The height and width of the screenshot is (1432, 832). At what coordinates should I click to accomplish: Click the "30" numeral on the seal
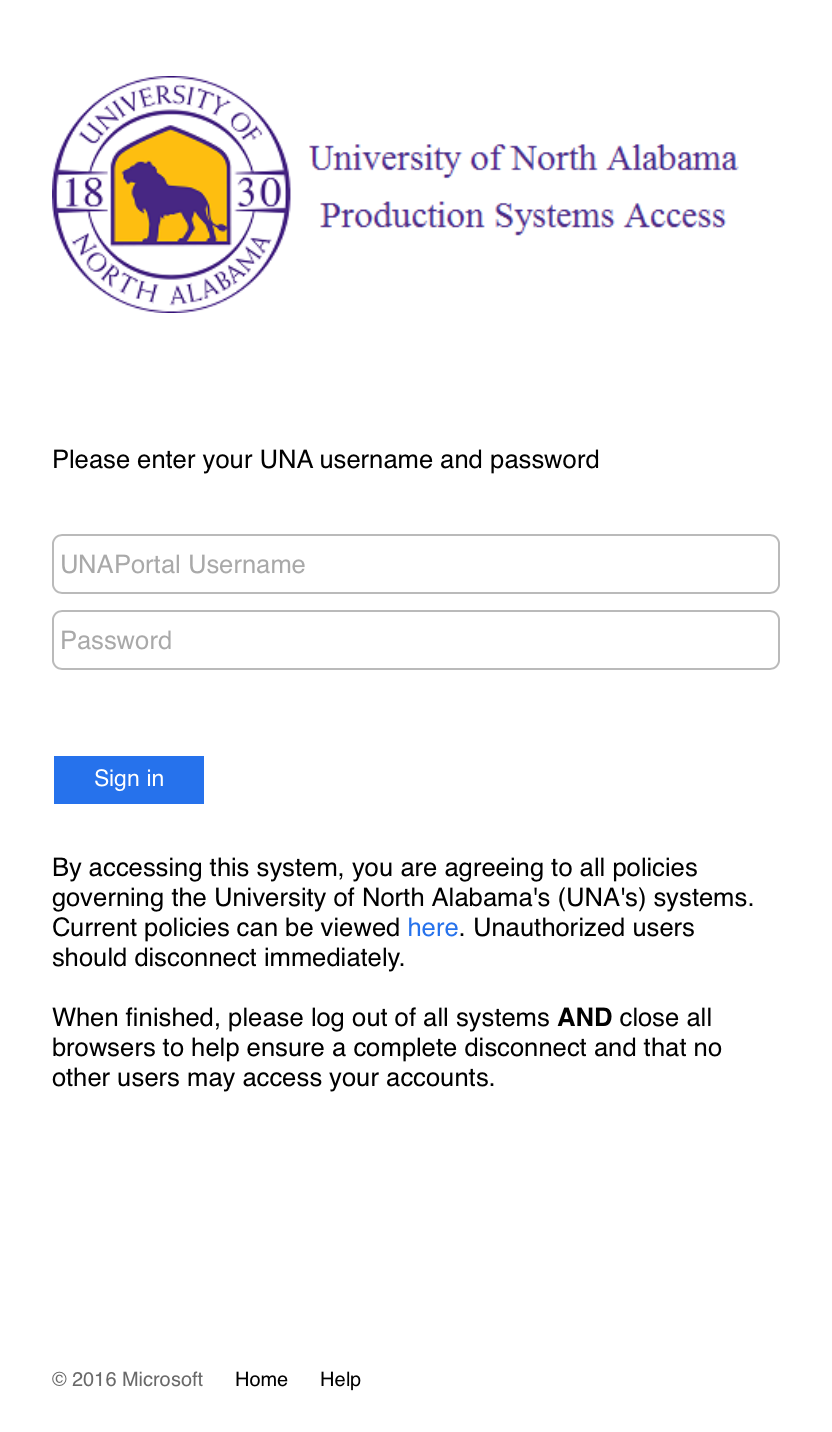(260, 193)
